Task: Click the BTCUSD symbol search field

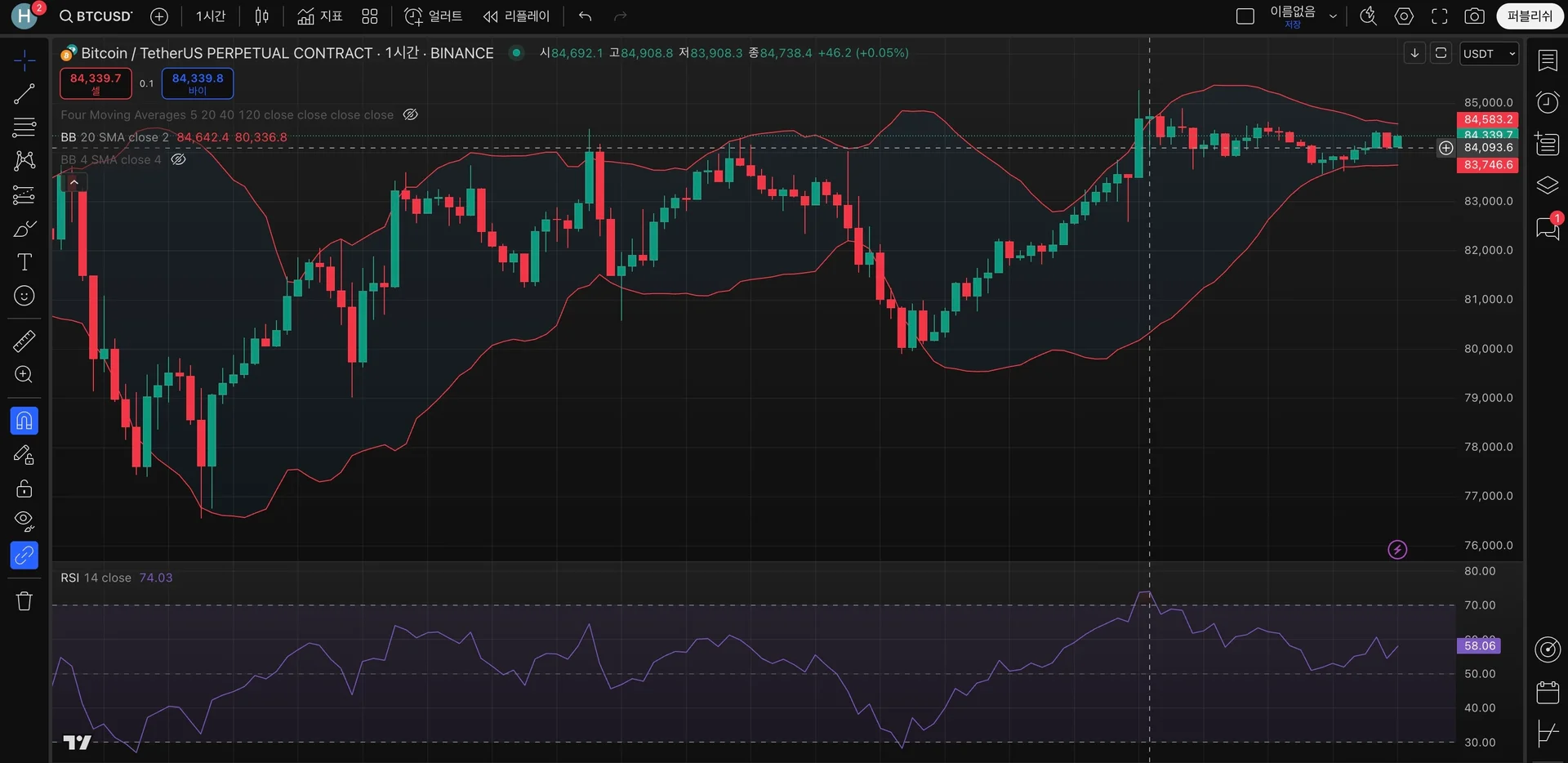Action: [x=96, y=16]
